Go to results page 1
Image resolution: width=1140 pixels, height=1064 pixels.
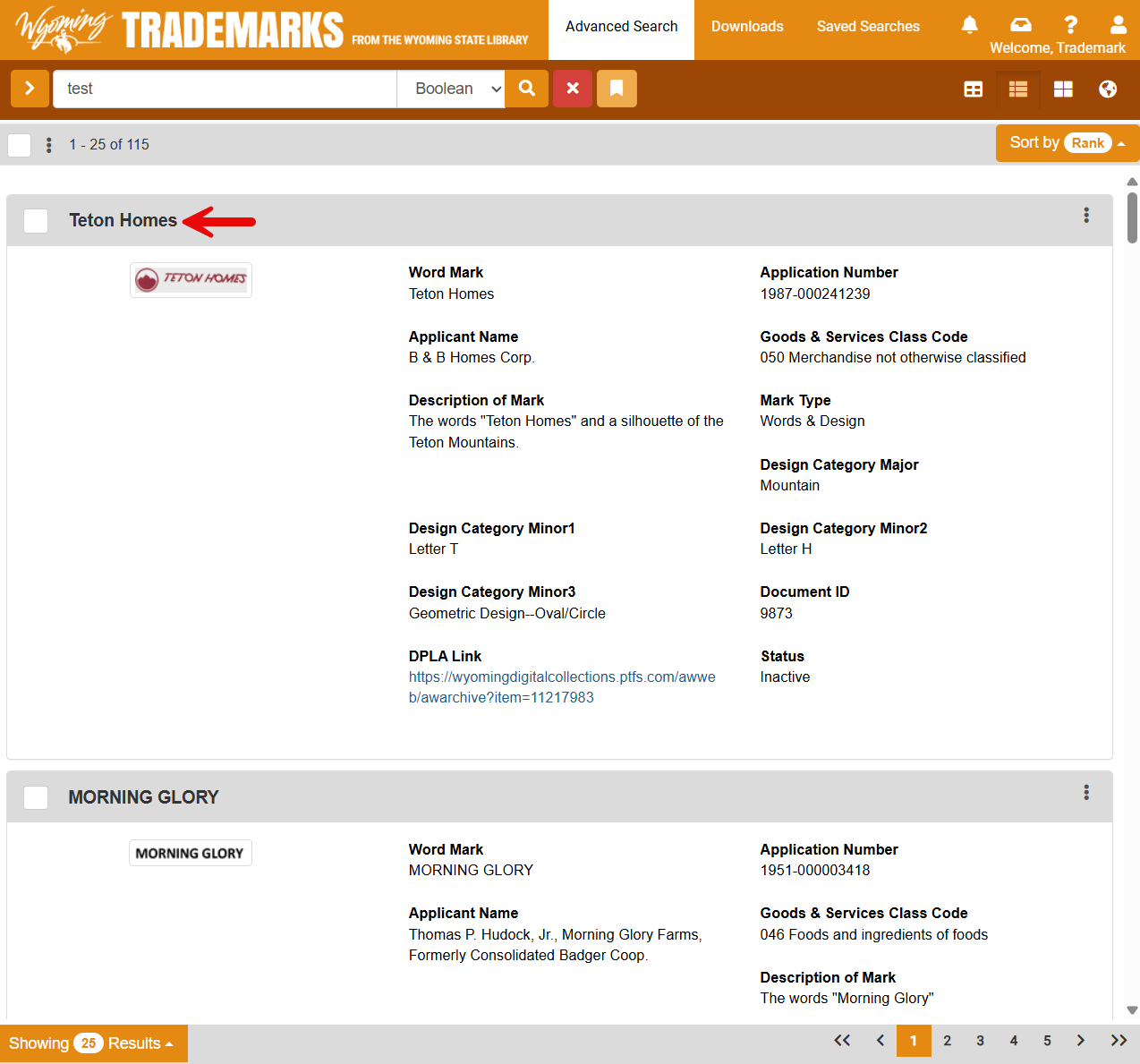tap(914, 1041)
